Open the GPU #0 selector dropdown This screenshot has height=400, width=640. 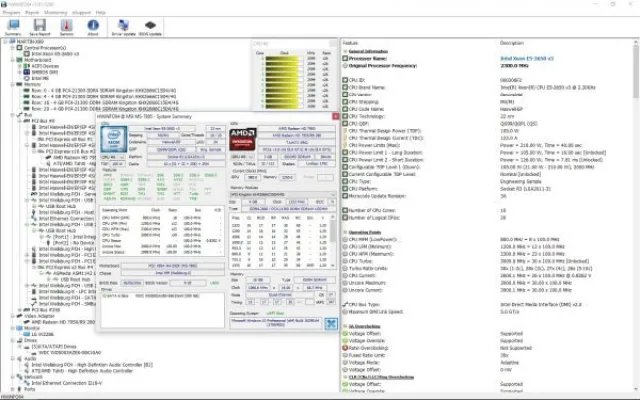pyautogui.click(x=242, y=157)
